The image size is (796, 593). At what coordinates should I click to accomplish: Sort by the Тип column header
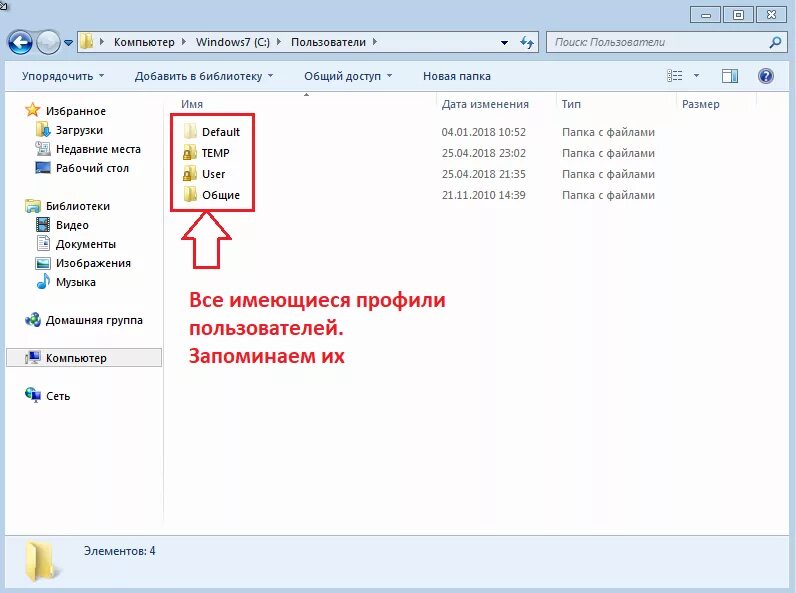571,104
